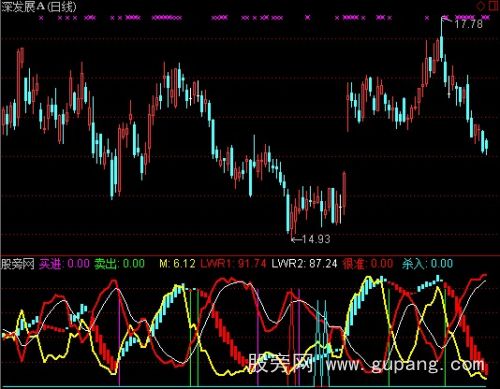Click the 杀入: 0.00 indicator value
This screenshot has width=500, height=389.
(x=427, y=264)
